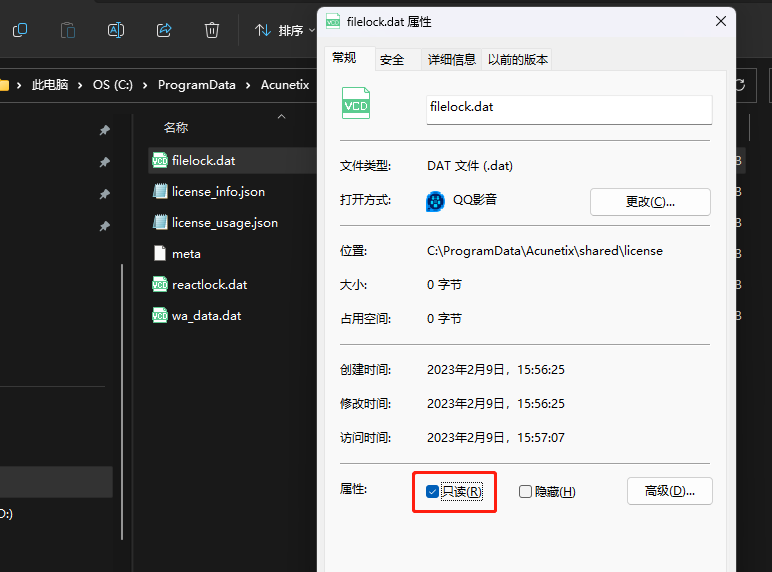The width and height of the screenshot is (772, 572).
Task: Click ProgramData in the breadcrumb path
Action: pos(196,85)
